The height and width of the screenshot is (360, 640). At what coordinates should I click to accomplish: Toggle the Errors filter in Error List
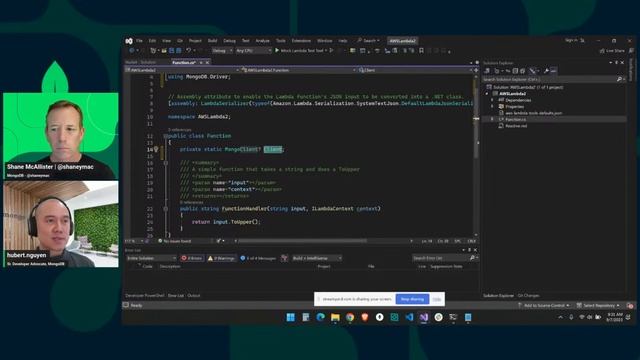coord(192,258)
